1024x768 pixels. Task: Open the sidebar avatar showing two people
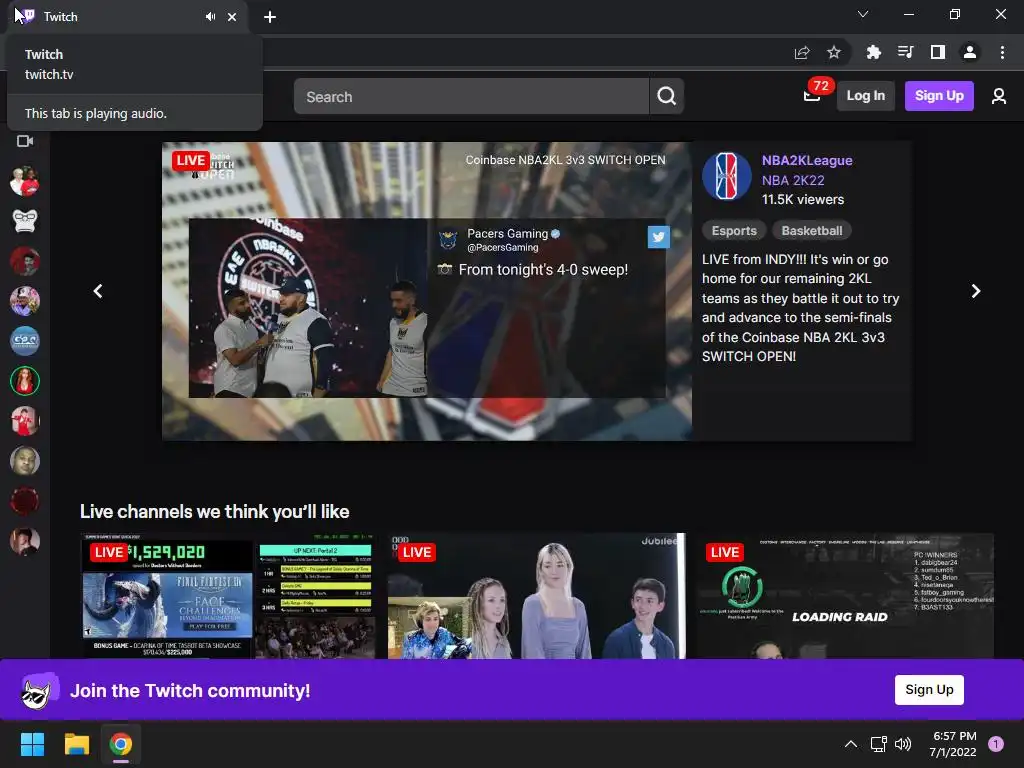pyautogui.click(x=25, y=182)
